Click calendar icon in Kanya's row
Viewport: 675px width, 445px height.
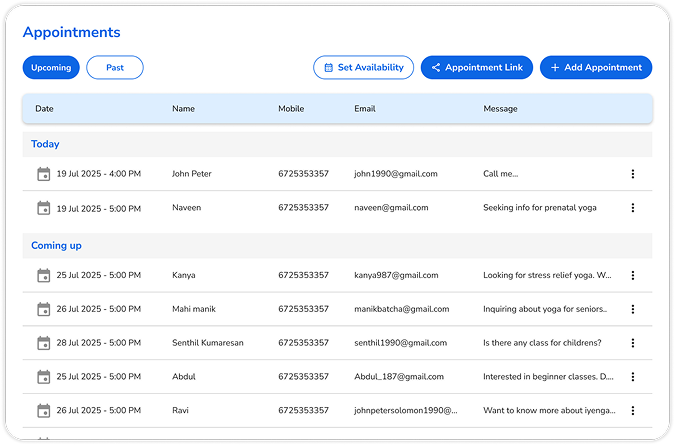(43, 275)
